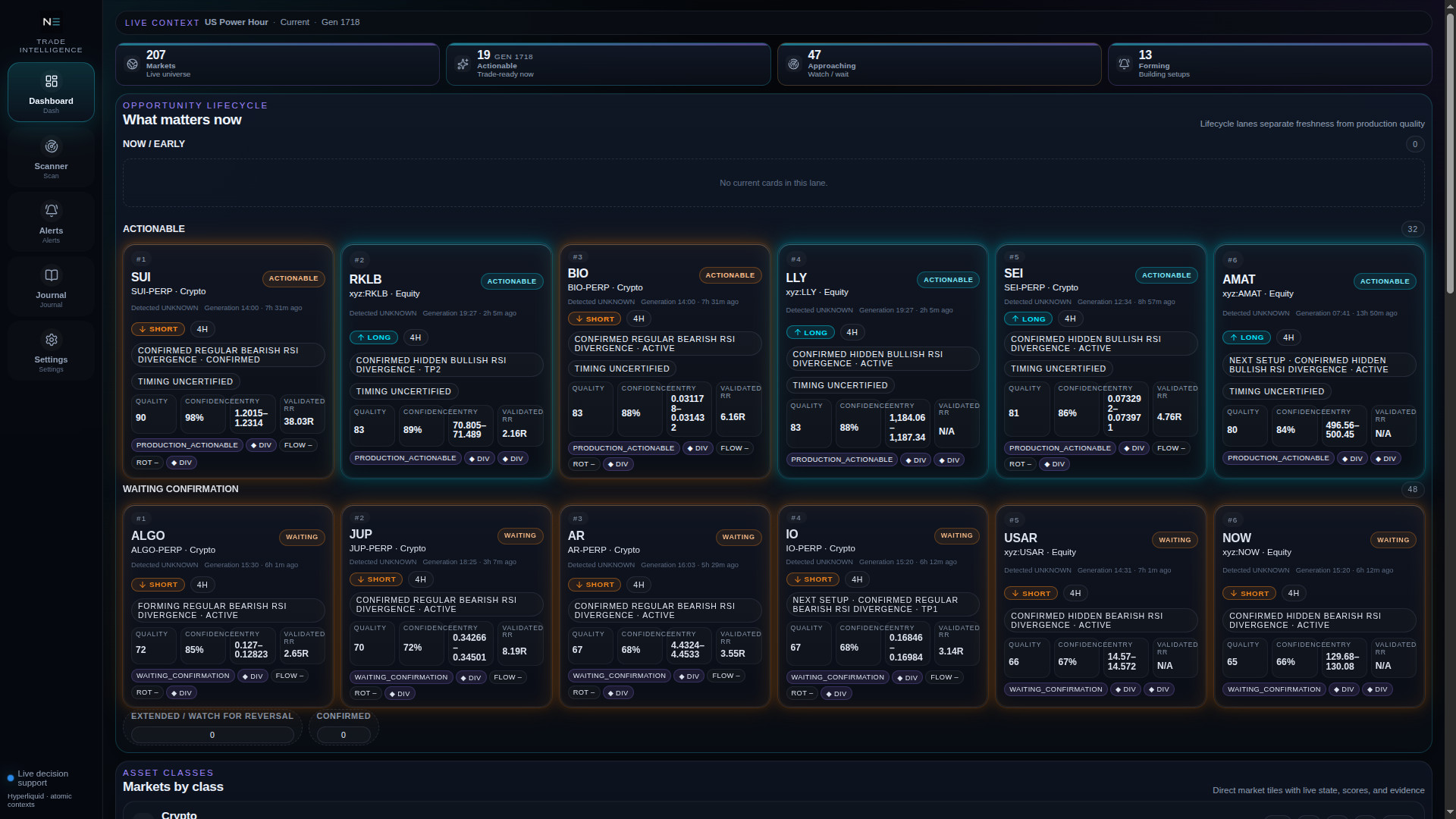The width and height of the screenshot is (1456, 819).
Task: Click the 4H tag on NOW card
Action: 1293,593
